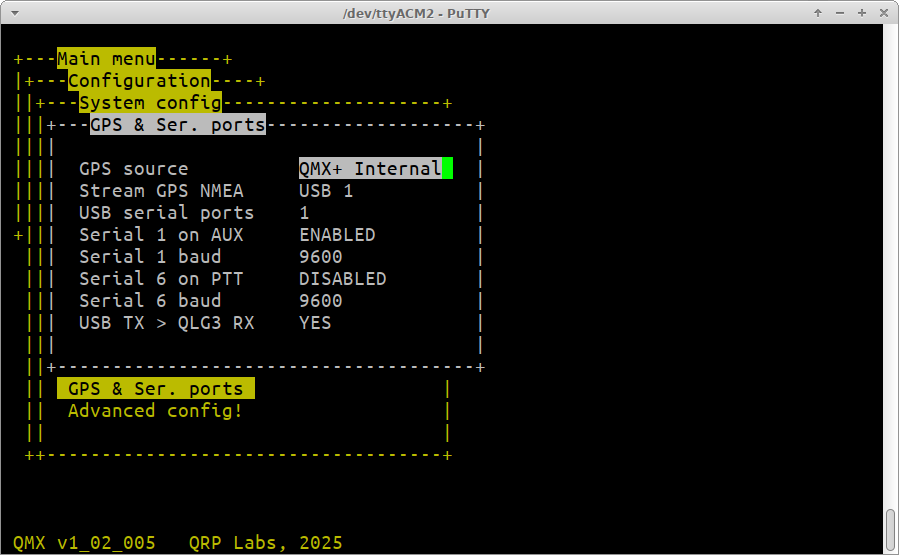Open the Advanced config! entry

coord(155,411)
